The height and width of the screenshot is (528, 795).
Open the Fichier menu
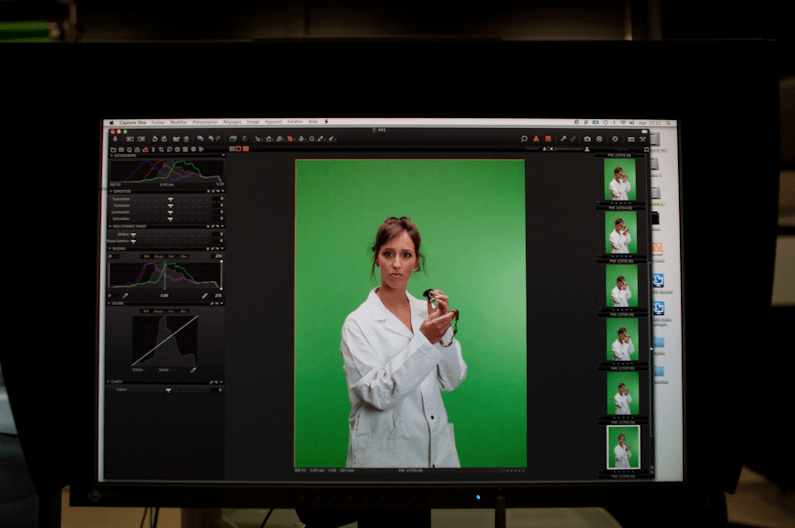click(158, 122)
